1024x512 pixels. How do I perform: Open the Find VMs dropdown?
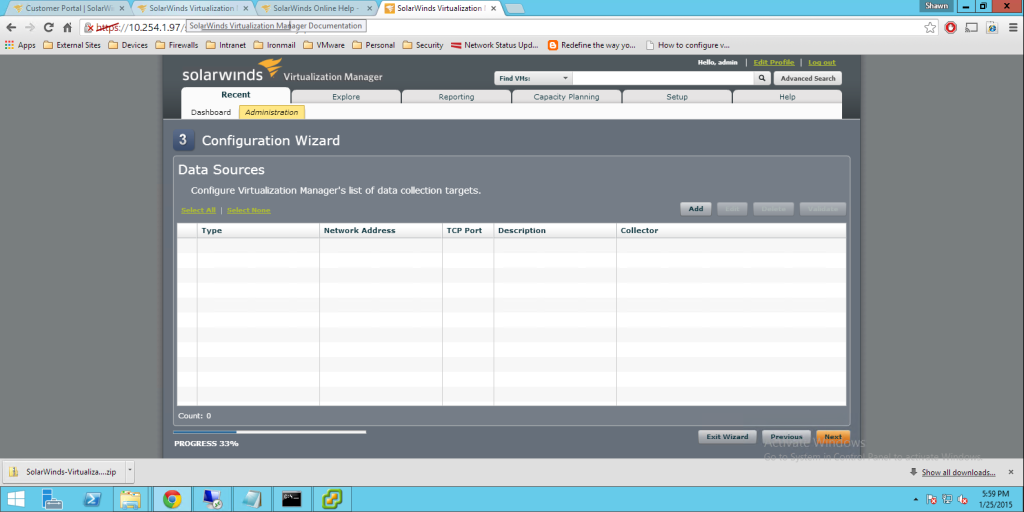coord(533,78)
